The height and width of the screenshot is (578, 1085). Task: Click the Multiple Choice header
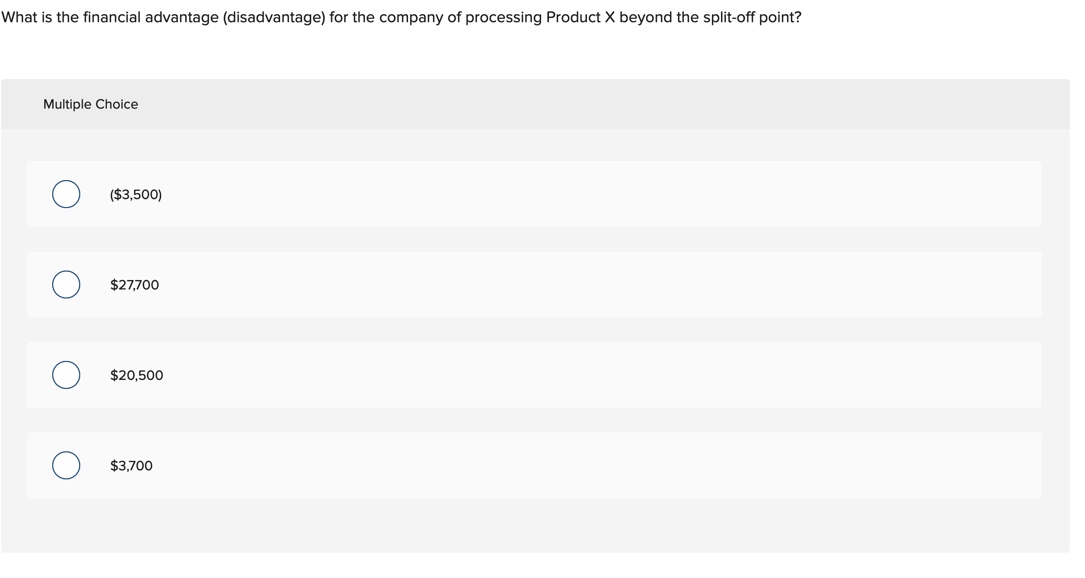[91, 104]
